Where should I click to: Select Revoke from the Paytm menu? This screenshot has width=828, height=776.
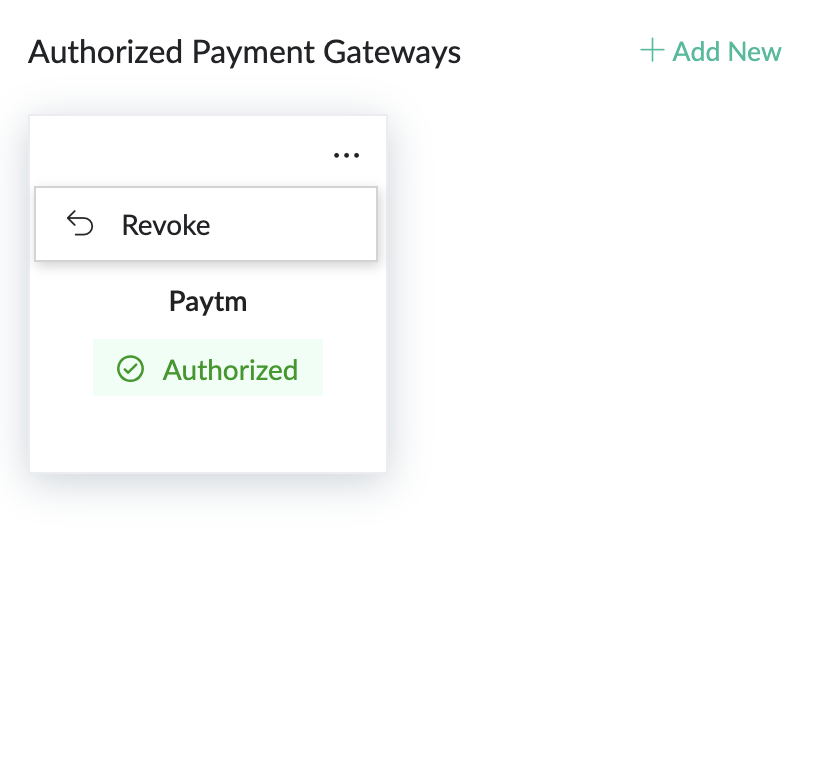[166, 225]
